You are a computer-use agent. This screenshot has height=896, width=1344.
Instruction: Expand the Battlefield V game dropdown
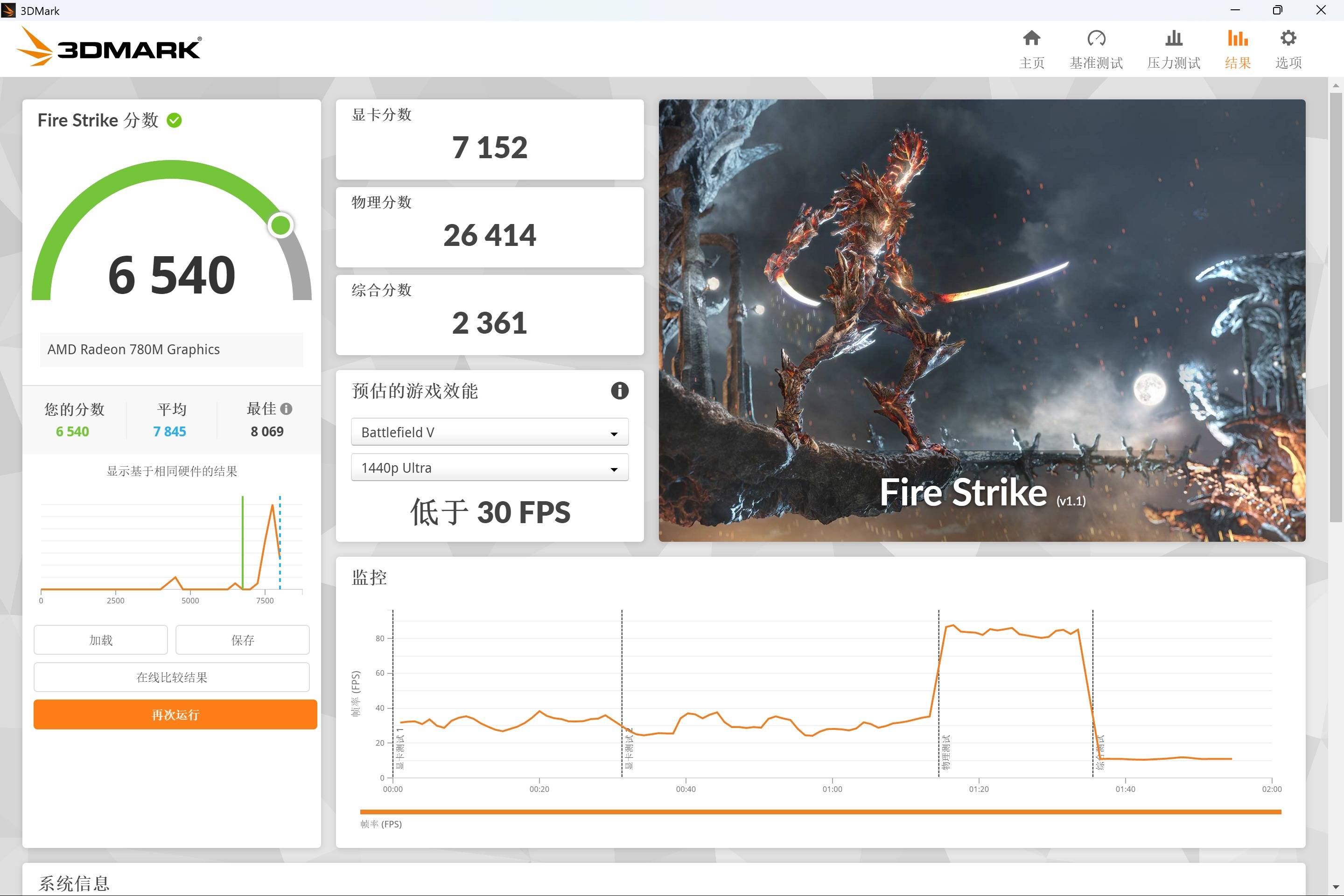pyautogui.click(x=489, y=432)
